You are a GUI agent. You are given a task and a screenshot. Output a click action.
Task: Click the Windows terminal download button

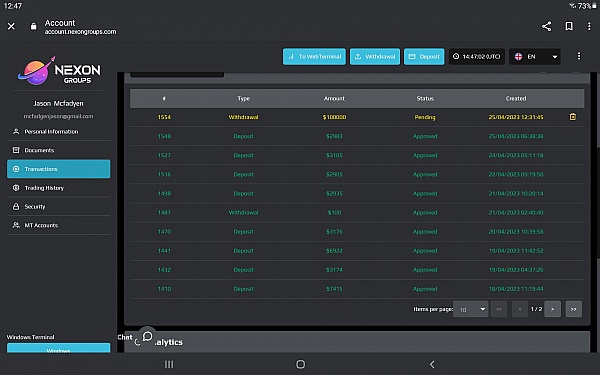59,348
